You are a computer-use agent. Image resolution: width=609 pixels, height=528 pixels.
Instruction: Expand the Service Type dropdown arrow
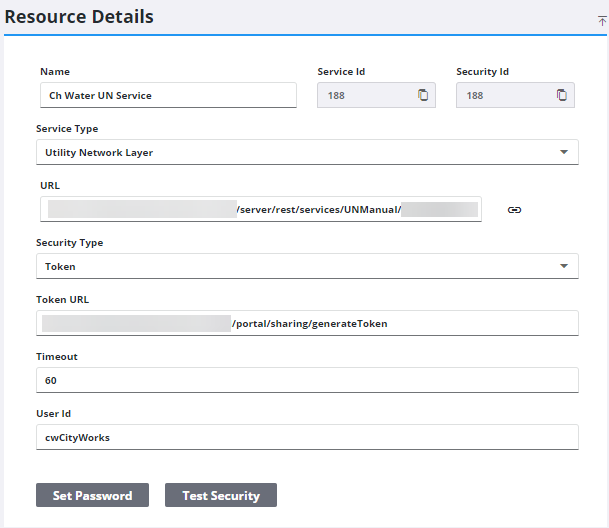pos(563,153)
